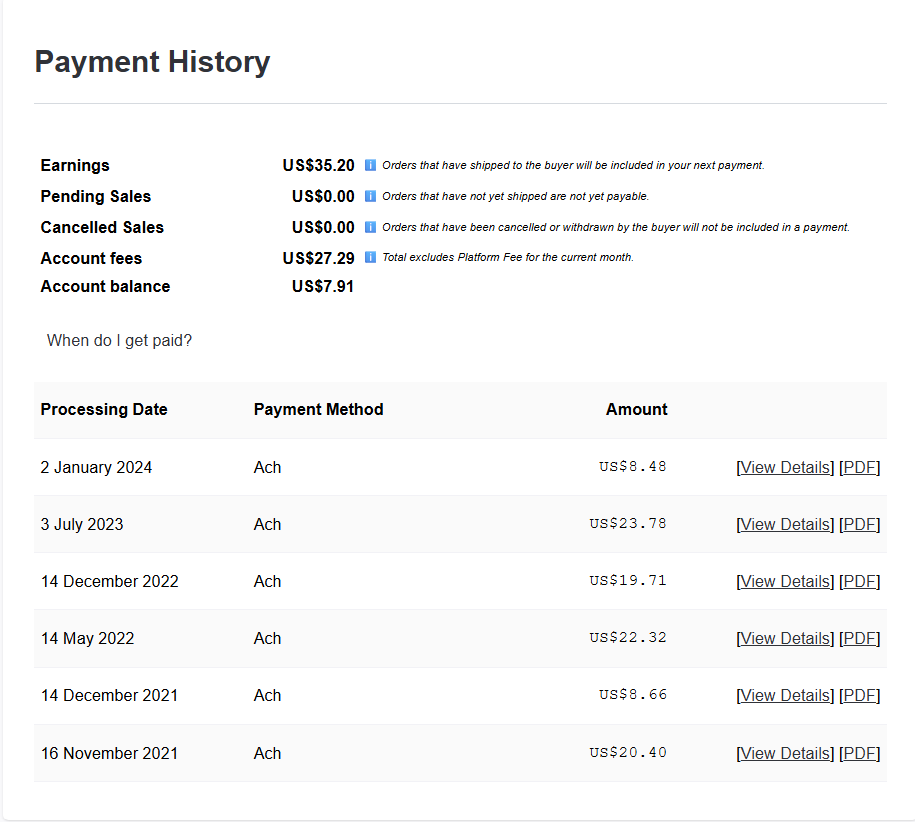Image resolution: width=915 pixels, height=822 pixels.
Task: Click the info icon beside Account fees
Action: coord(370,257)
